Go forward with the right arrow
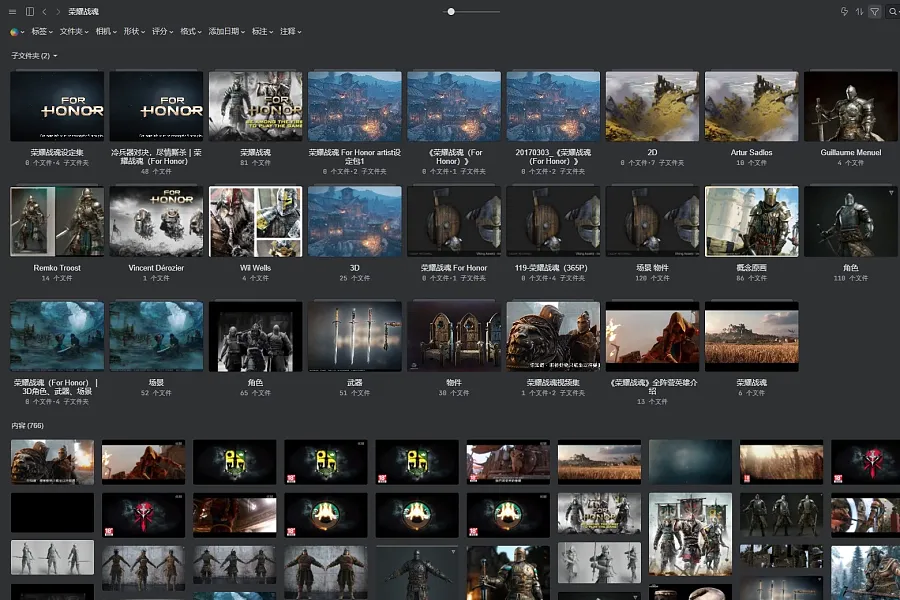Screen dimensions: 900x600 click(57, 11)
